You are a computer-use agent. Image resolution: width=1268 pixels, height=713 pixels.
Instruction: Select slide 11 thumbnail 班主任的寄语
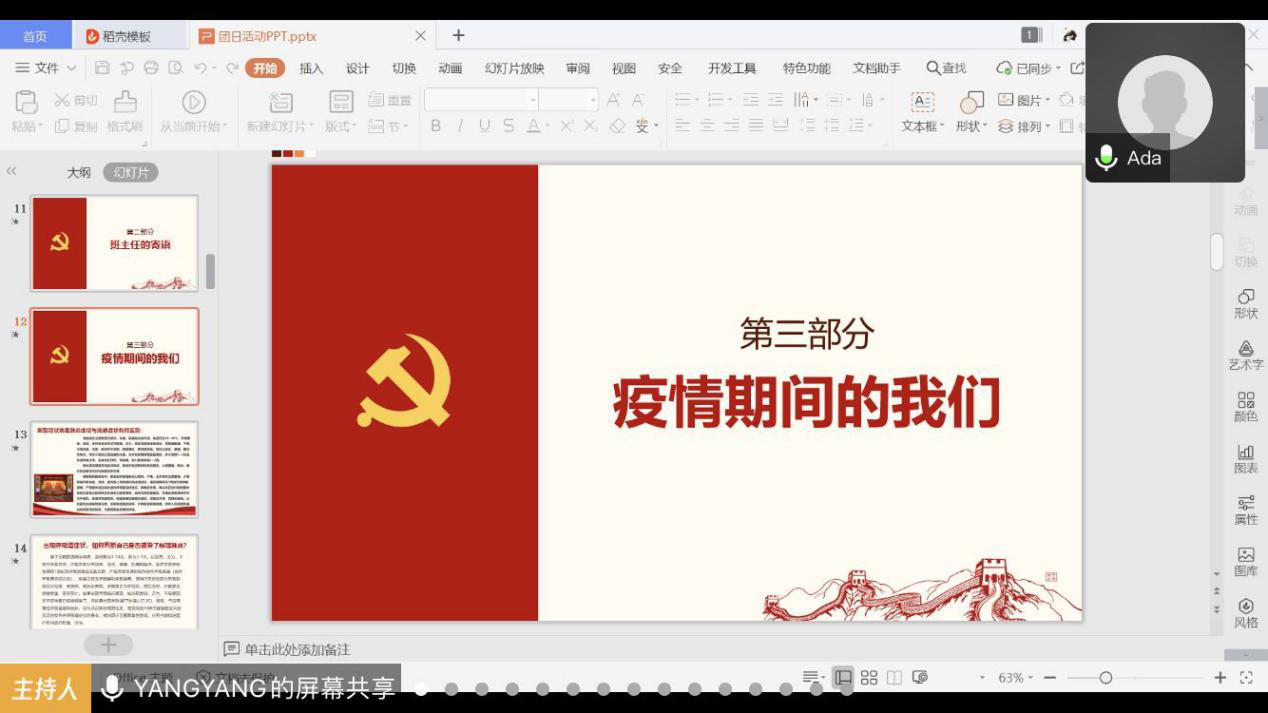point(114,243)
